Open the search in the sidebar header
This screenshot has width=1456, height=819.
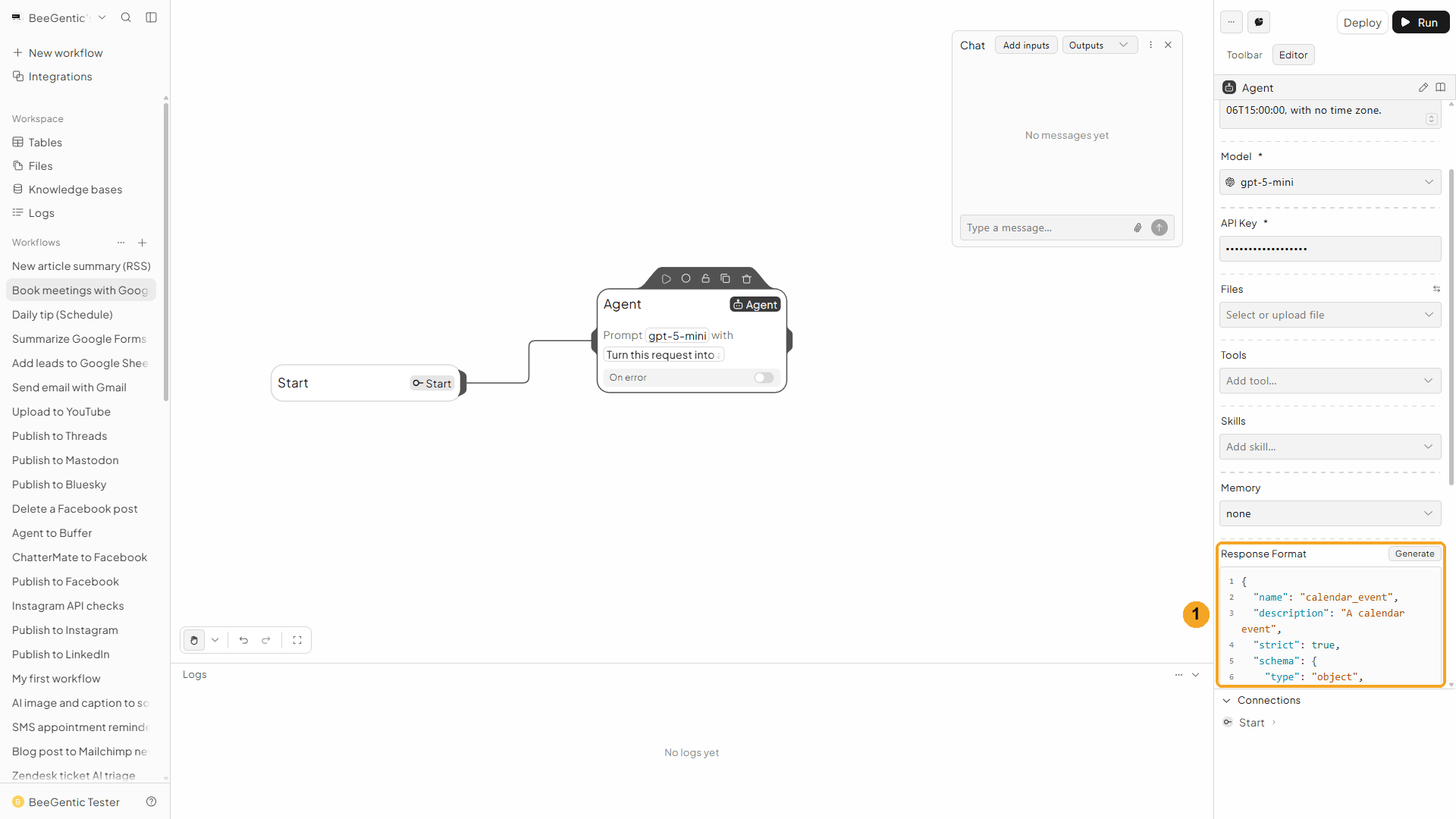(x=126, y=17)
